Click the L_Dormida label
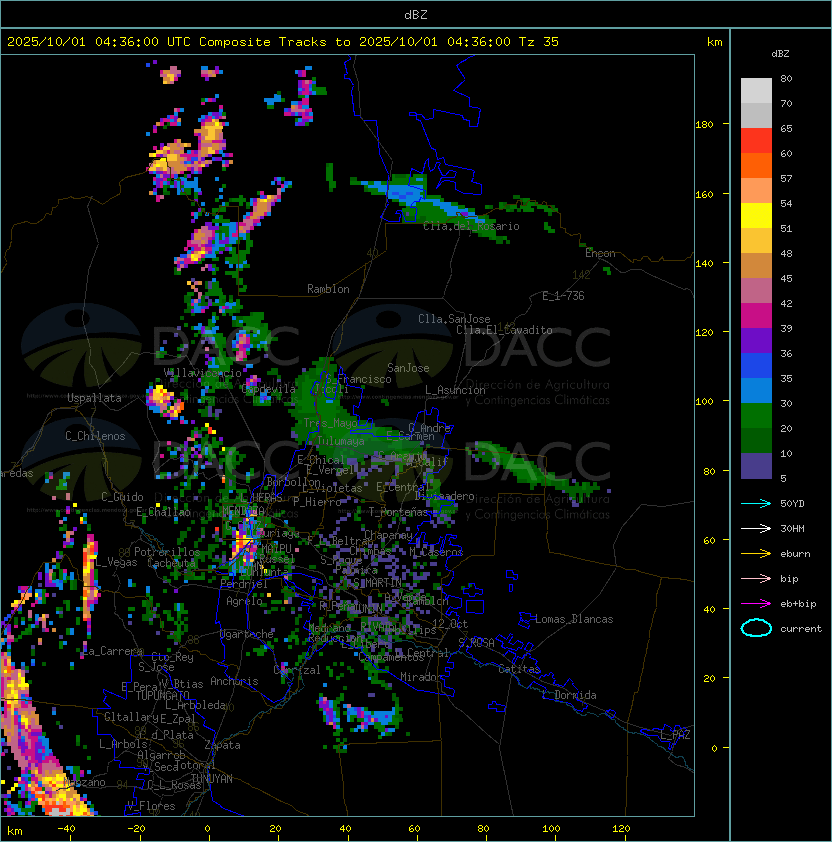Image resolution: width=832 pixels, height=842 pixels. tap(569, 695)
